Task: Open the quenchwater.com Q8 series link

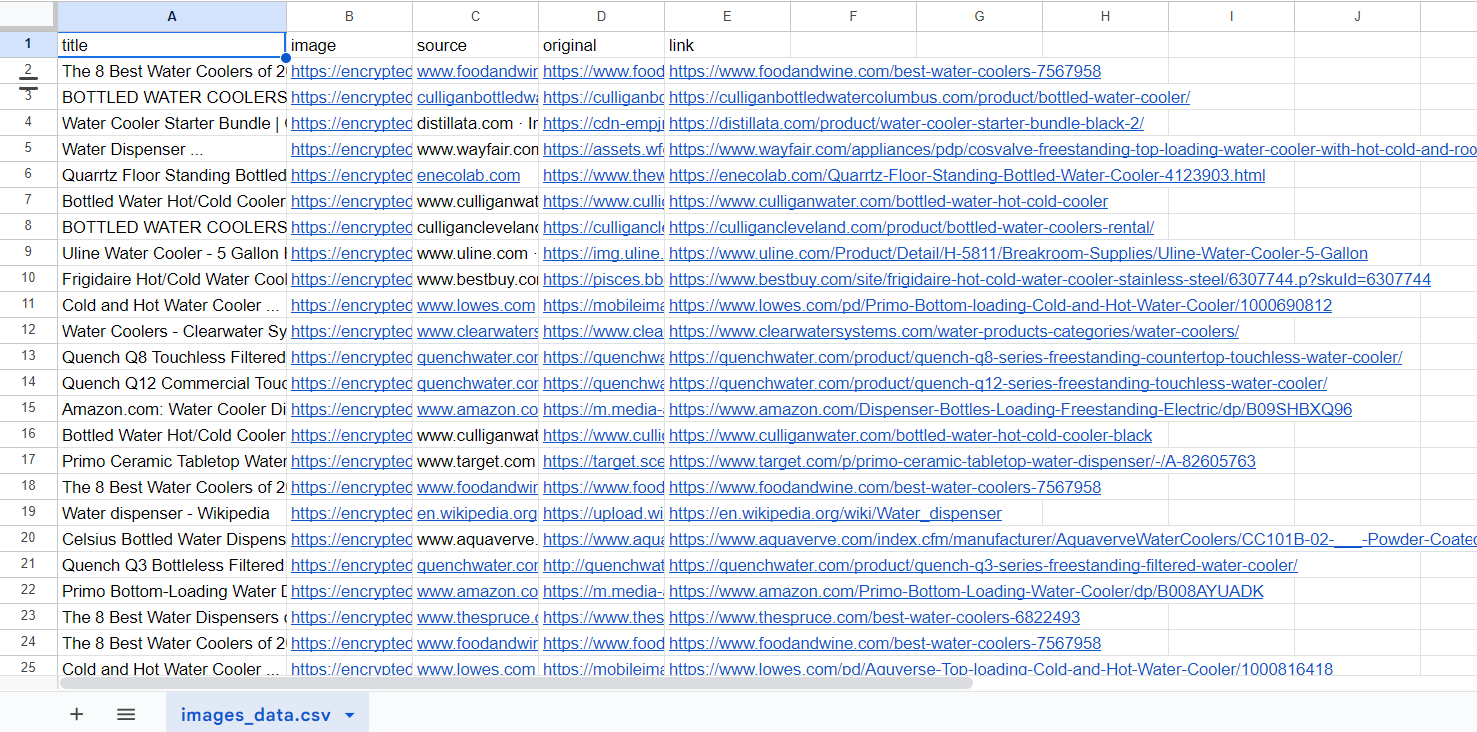Action: click(x=1035, y=357)
